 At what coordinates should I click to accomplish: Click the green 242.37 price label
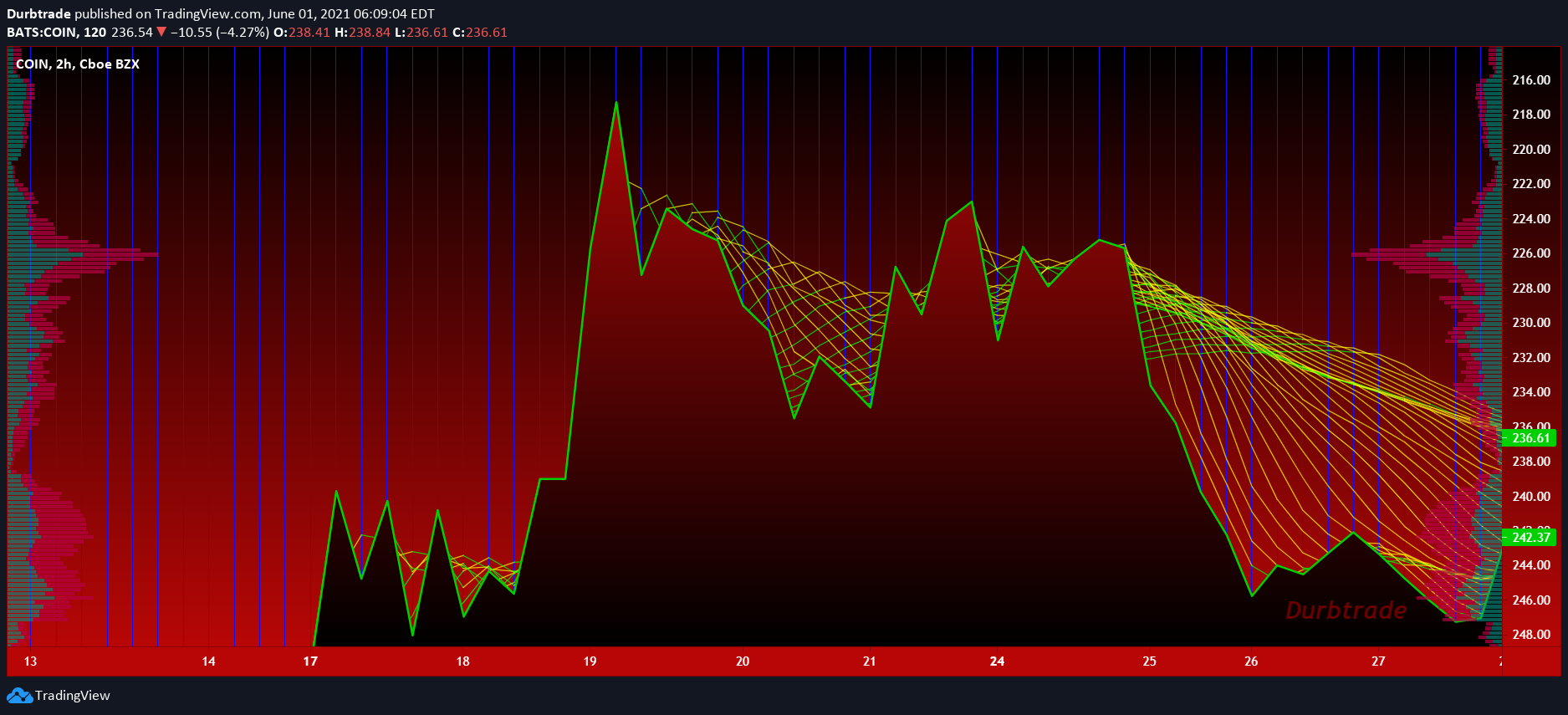pyautogui.click(x=1530, y=538)
